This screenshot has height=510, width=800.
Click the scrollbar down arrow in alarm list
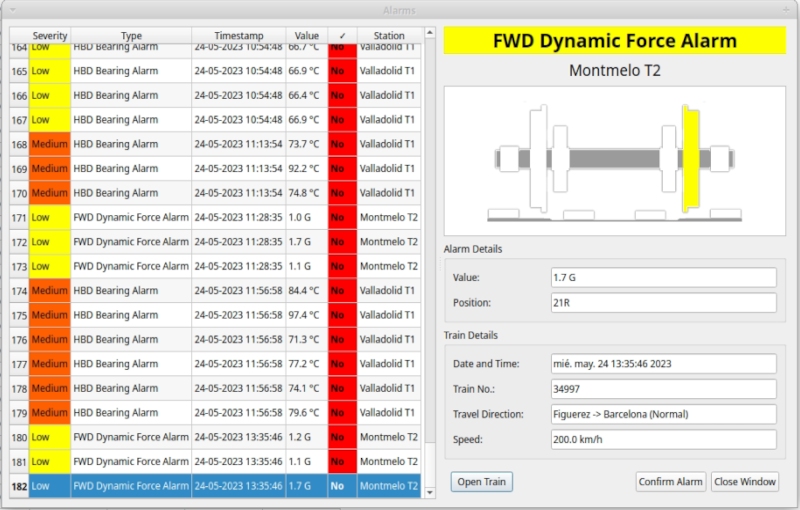(x=430, y=492)
